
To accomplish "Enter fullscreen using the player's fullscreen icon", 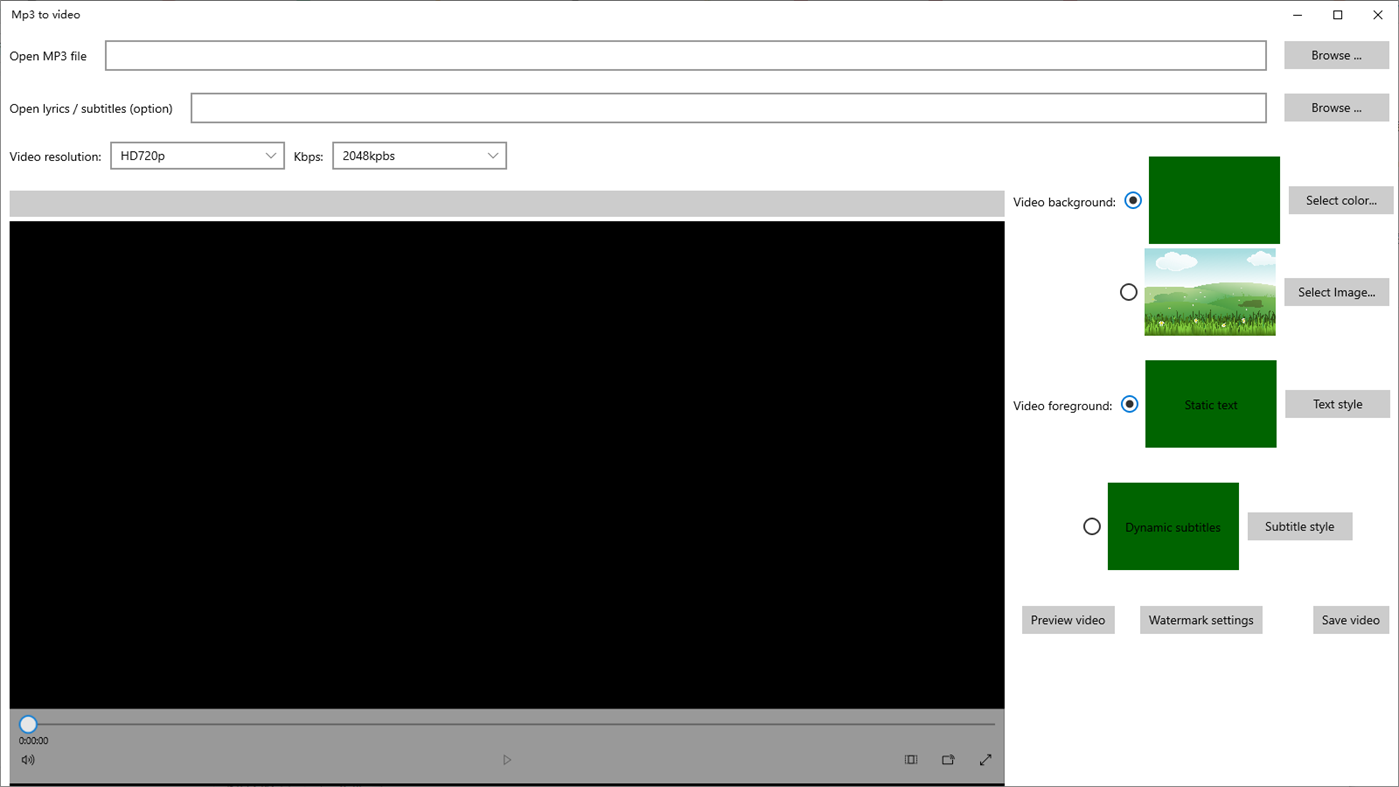I will point(984,759).
